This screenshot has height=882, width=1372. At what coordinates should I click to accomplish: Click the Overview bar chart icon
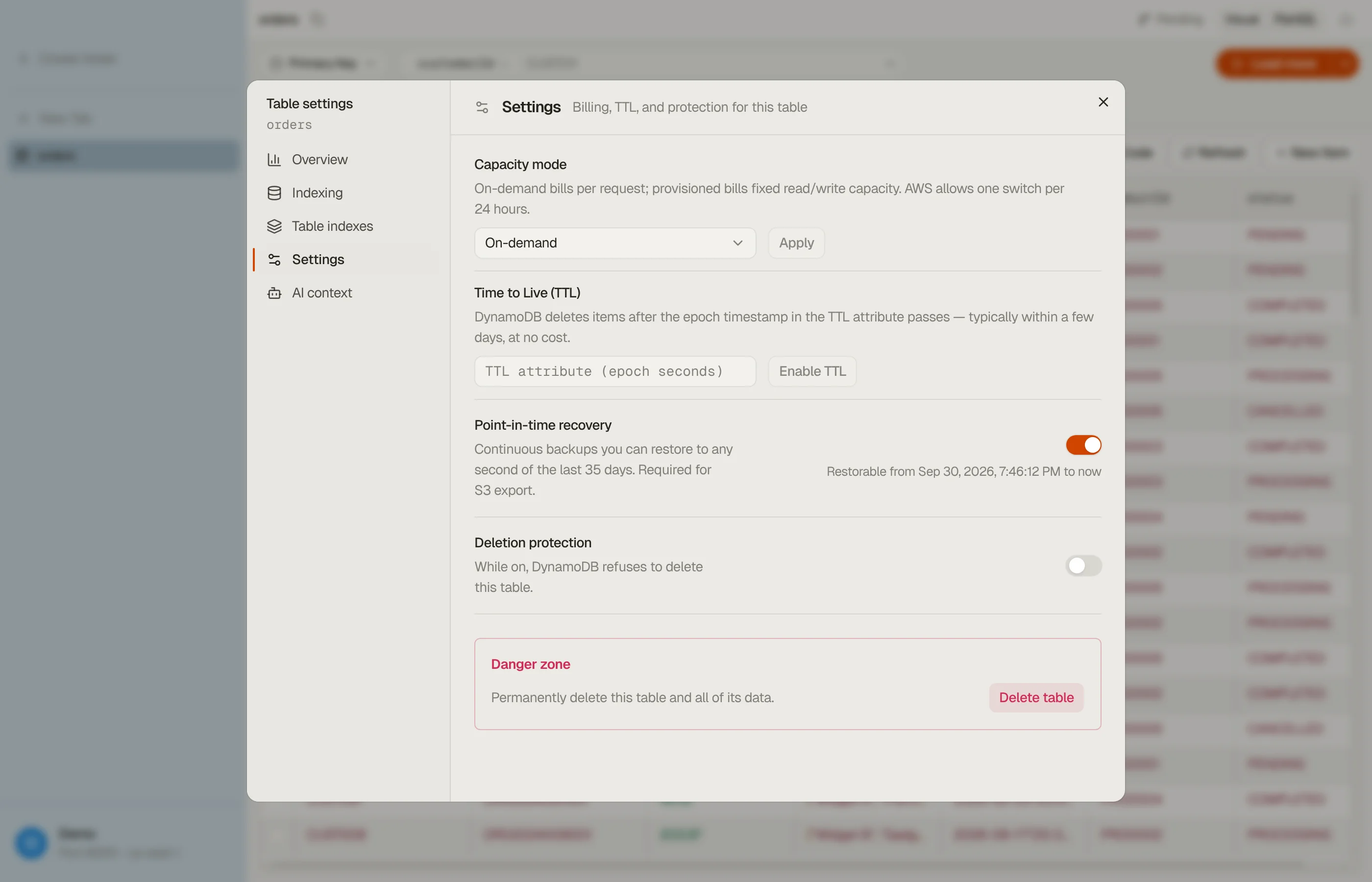pos(274,159)
